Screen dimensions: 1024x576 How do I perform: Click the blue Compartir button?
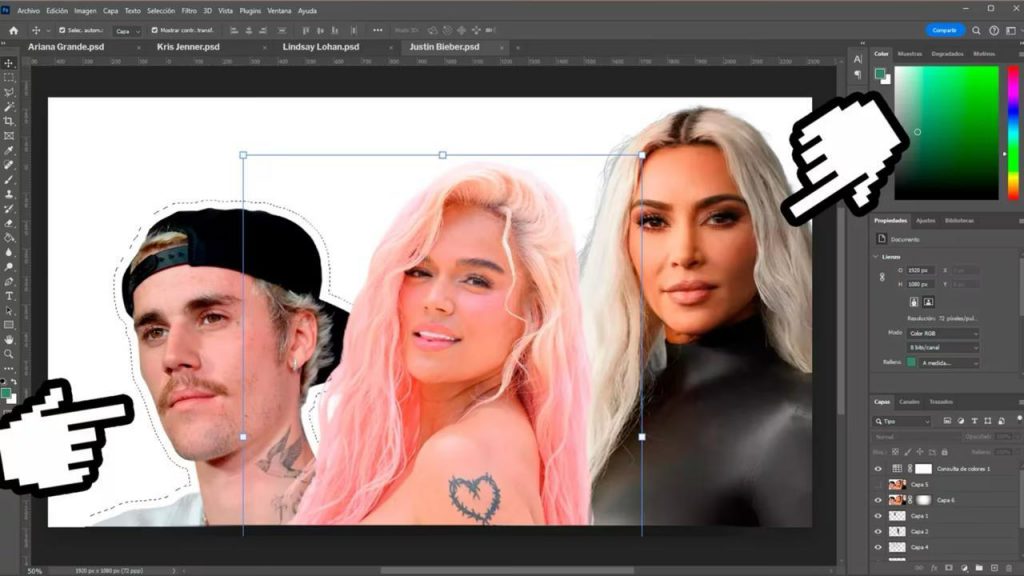(x=944, y=30)
